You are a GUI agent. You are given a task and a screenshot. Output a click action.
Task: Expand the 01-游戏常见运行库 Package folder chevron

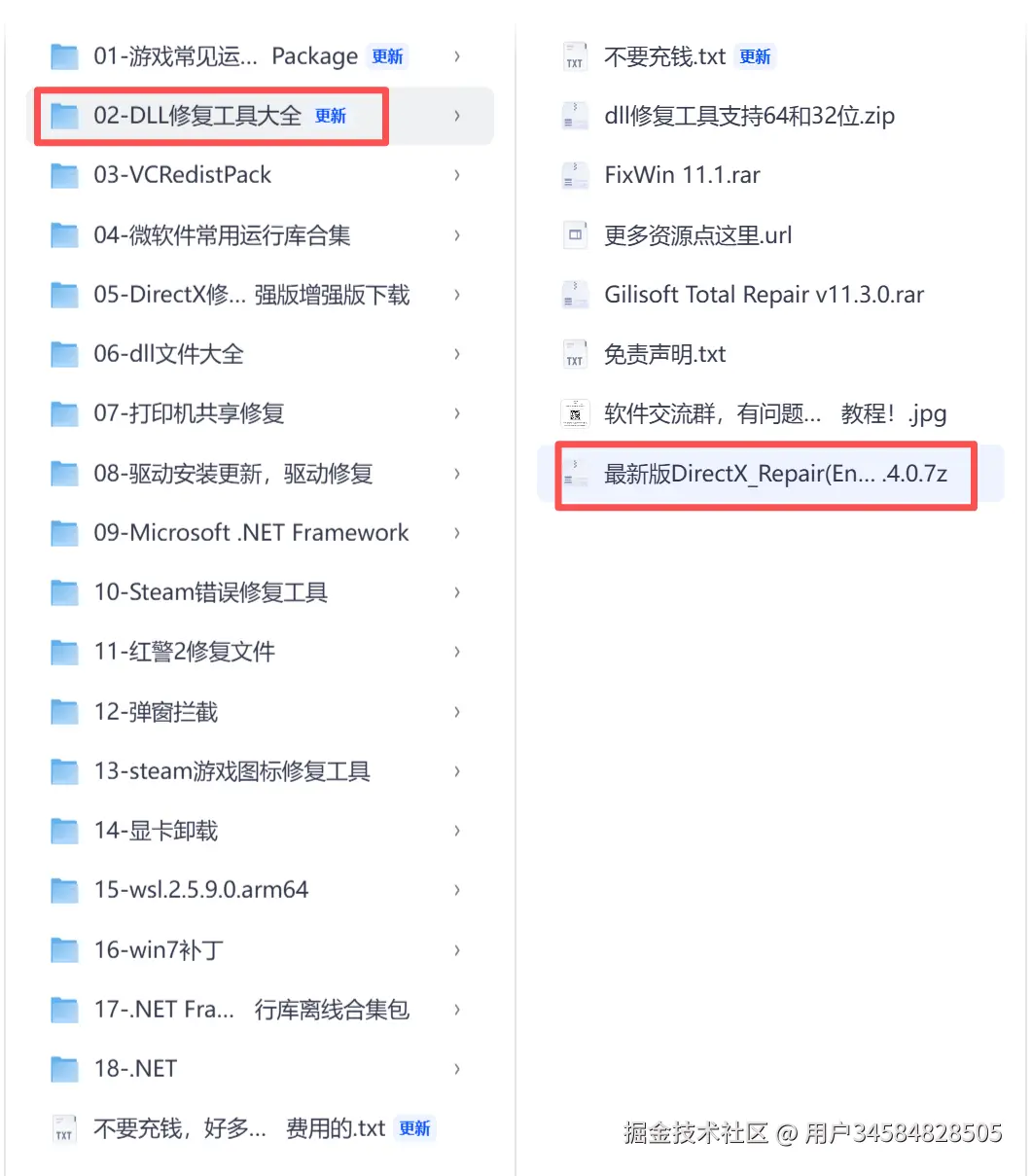[457, 56]
